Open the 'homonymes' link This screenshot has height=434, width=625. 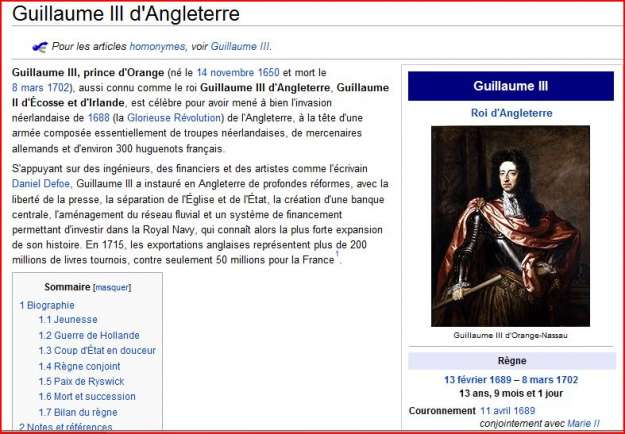(x=157, y=46)
